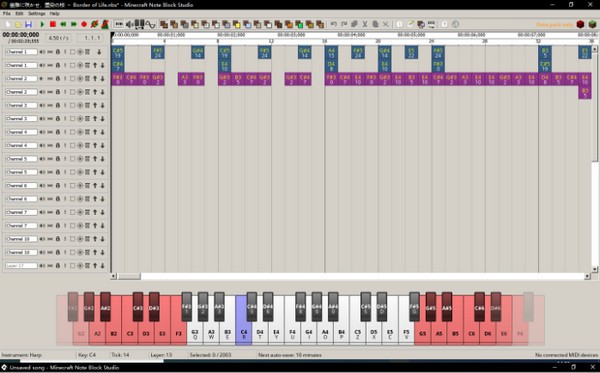Open the Edit menu
This screenshot has height=373, width=600.
point(19,13)
